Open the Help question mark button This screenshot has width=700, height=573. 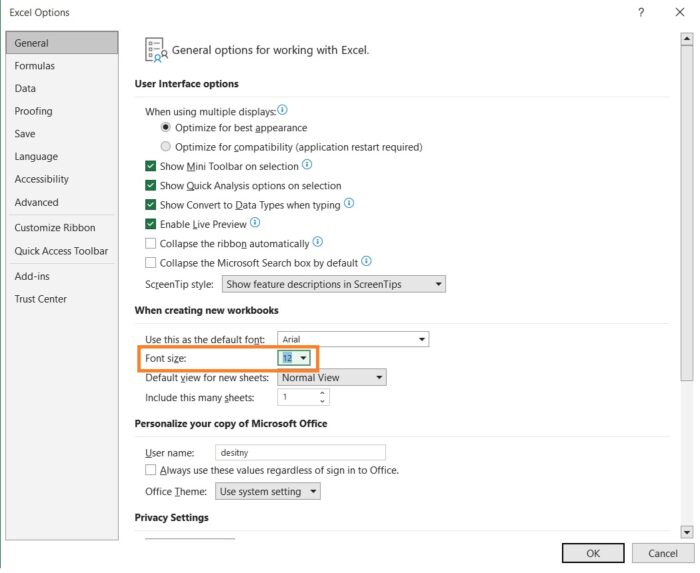(x=641, y=12)
